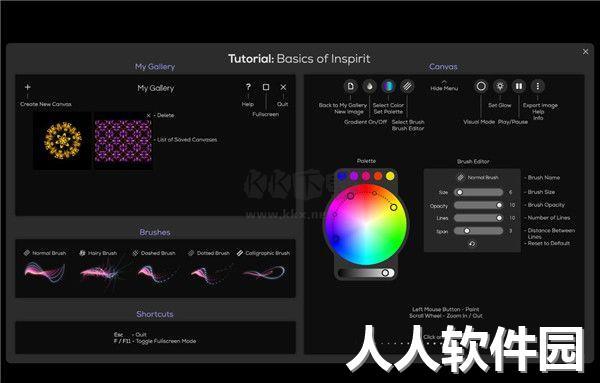Screen dimensions: 600x383
Task: Click the 'Brush Opacity' label
Action: point(546,205)
